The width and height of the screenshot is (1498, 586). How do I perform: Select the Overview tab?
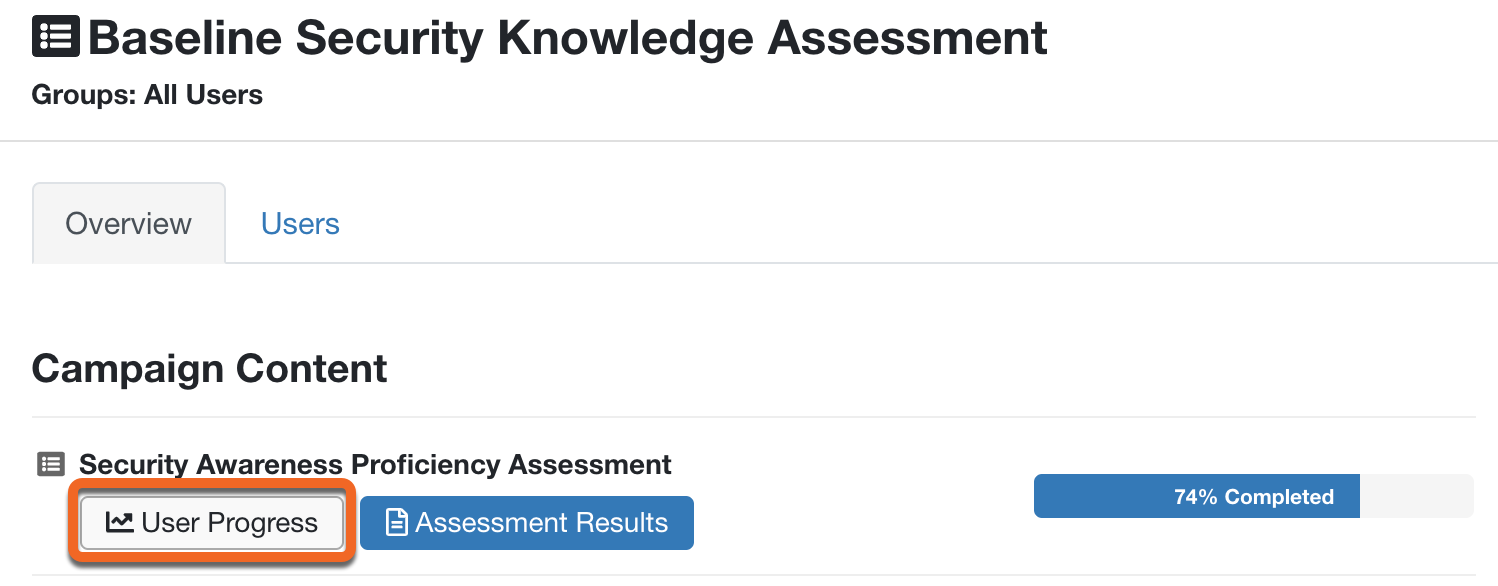129,223
